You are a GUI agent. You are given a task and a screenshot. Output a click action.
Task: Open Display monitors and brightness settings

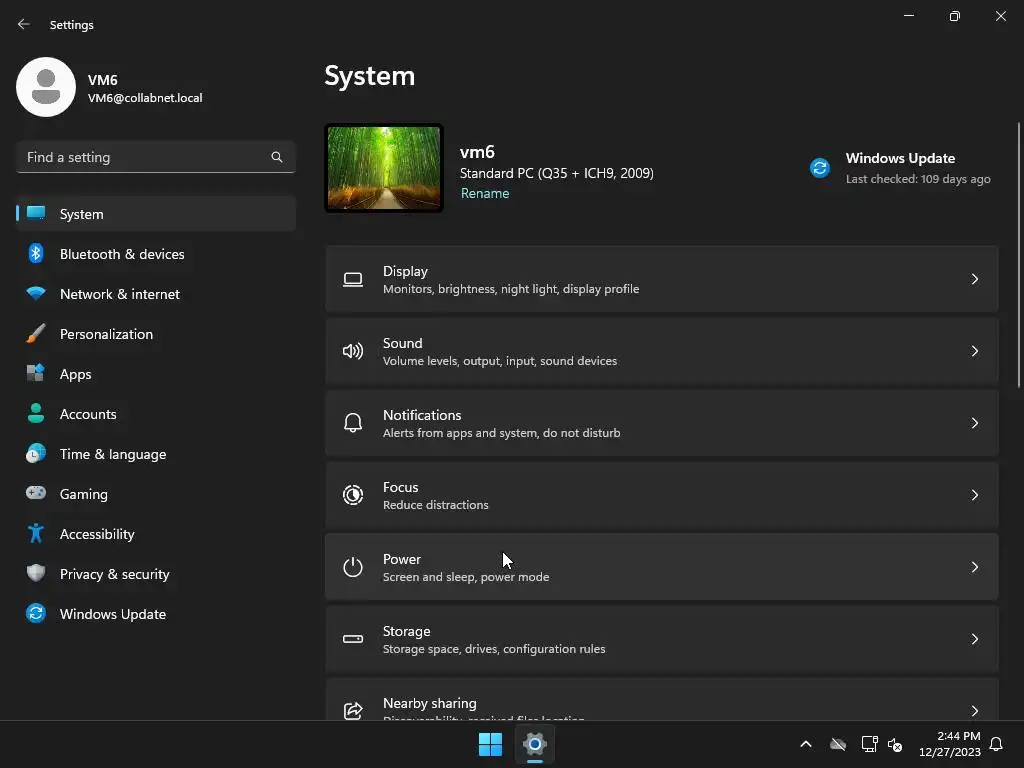662,279
